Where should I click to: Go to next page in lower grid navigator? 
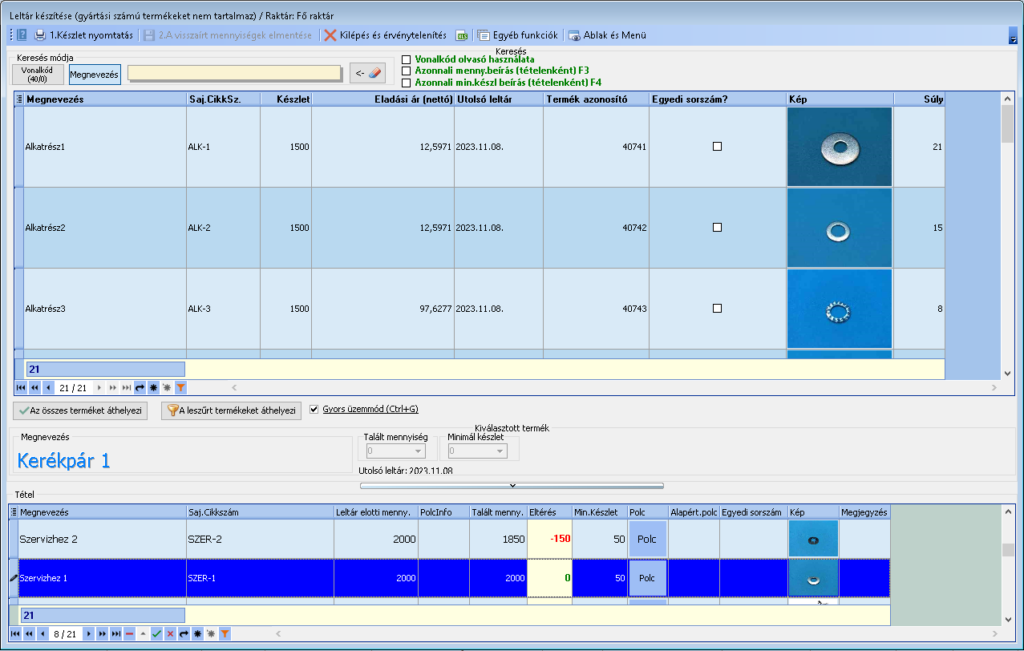(x=102, y=633)
